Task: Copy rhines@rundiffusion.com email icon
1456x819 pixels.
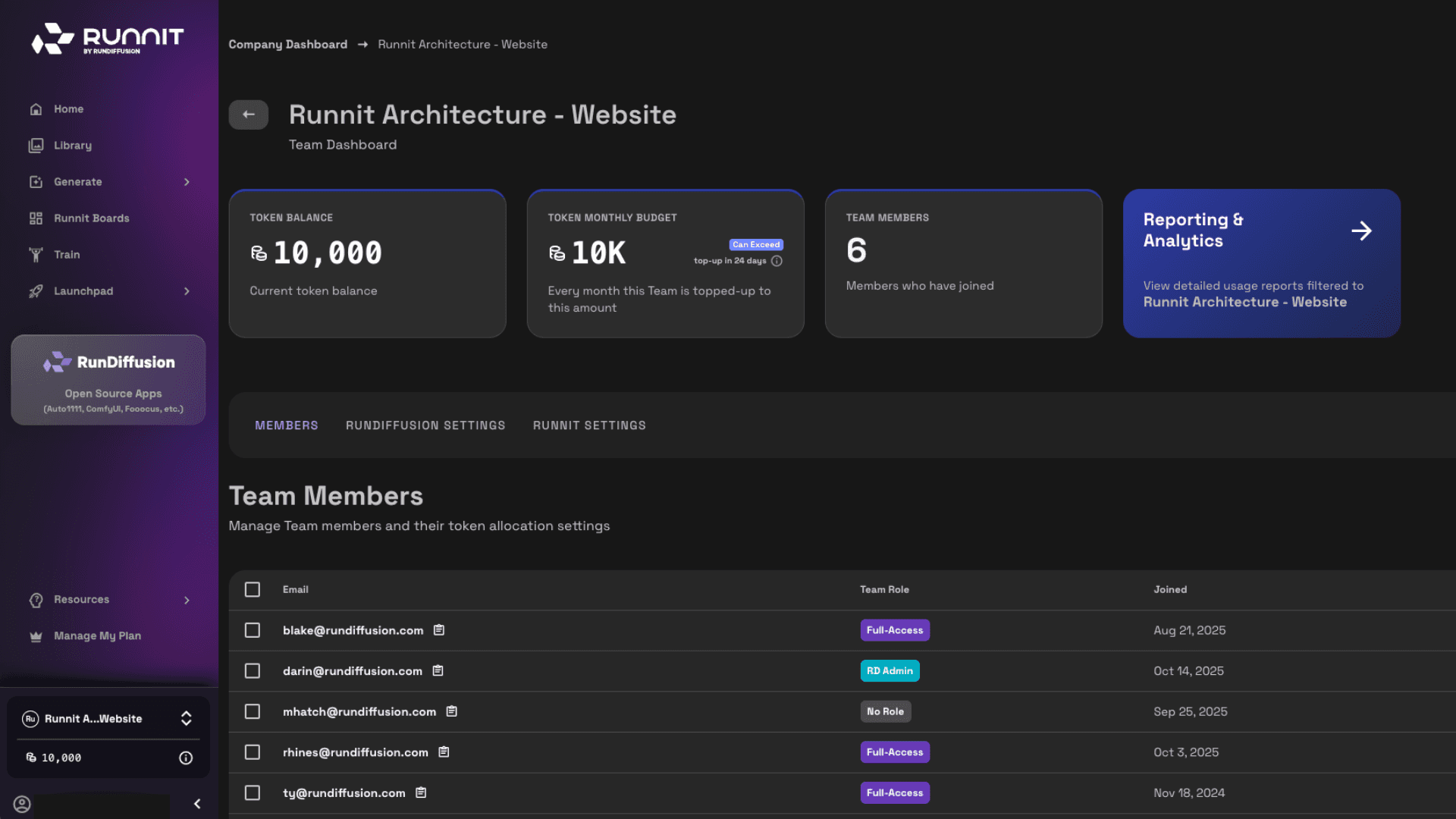Action: [x=444, y=752]
